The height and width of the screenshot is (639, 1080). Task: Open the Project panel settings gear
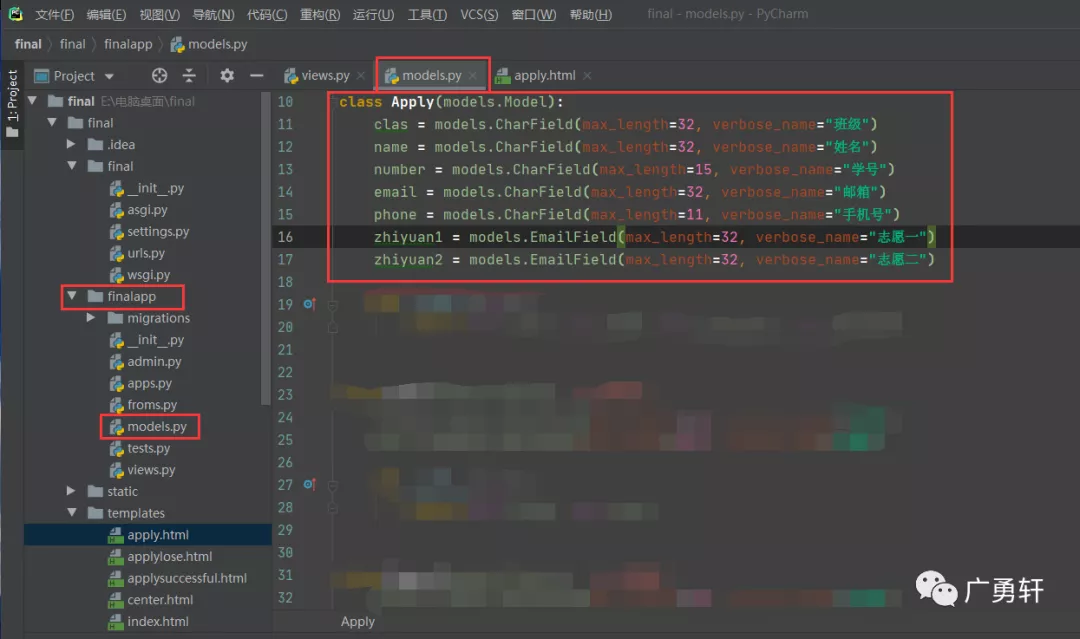pos(226,75)
